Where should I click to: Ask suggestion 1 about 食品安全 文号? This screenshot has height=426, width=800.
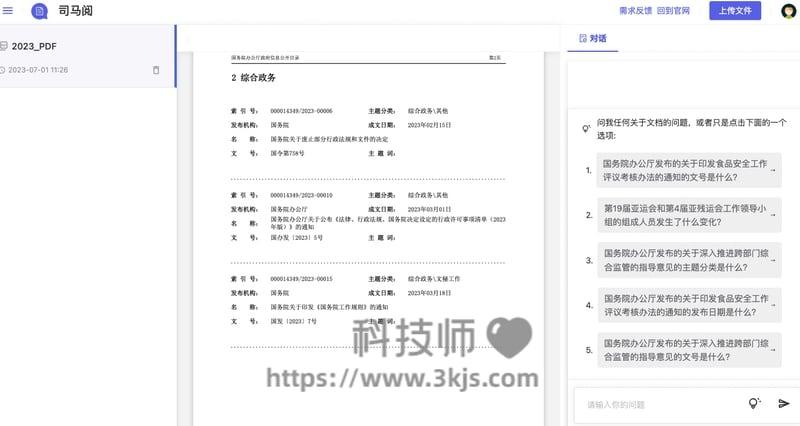pyautogui.click(x=689, y=170)
